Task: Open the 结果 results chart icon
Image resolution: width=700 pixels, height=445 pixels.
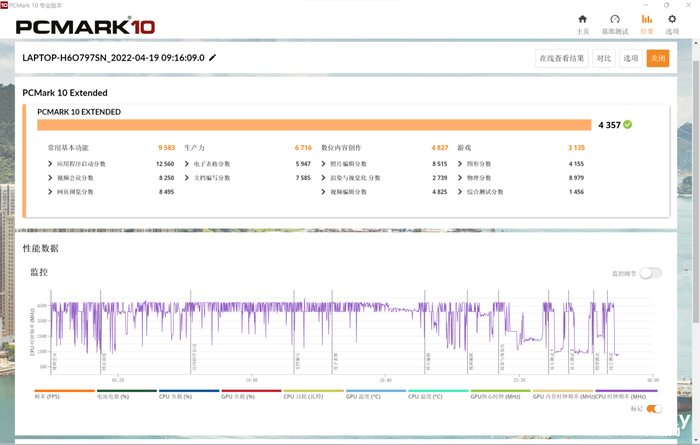Action: (646, 19)
